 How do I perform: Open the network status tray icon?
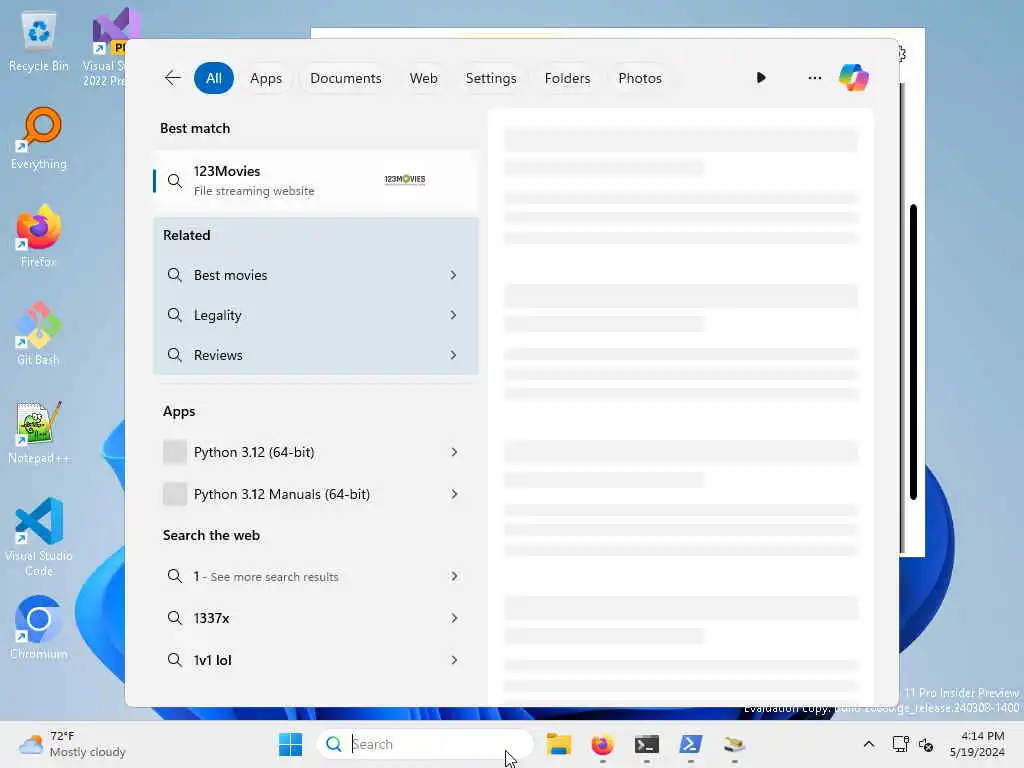click(x=901, y=744)
